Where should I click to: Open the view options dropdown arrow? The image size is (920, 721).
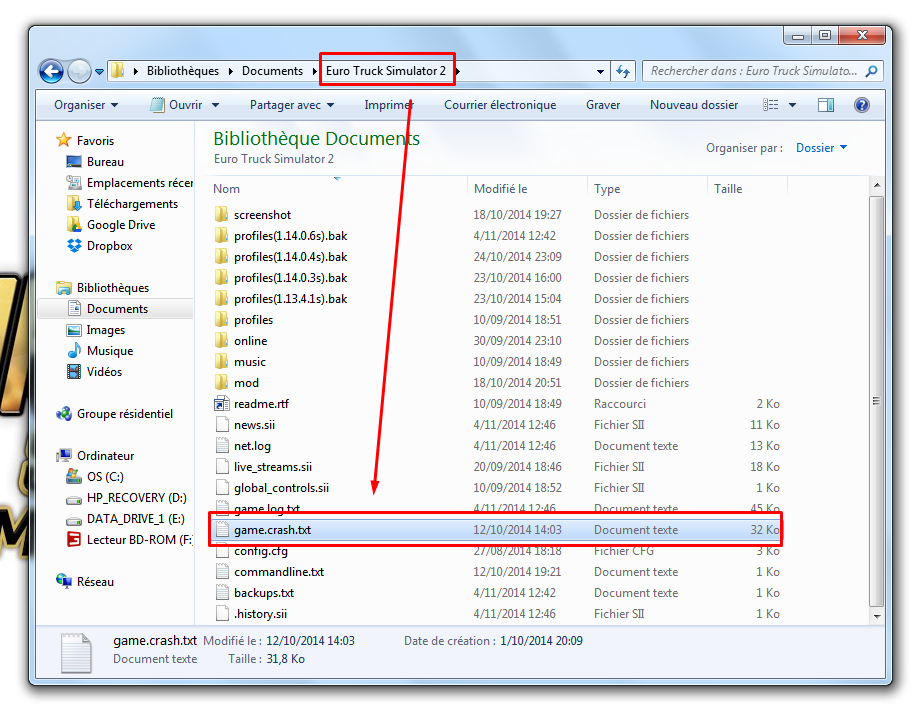click(x=793, y=106)
